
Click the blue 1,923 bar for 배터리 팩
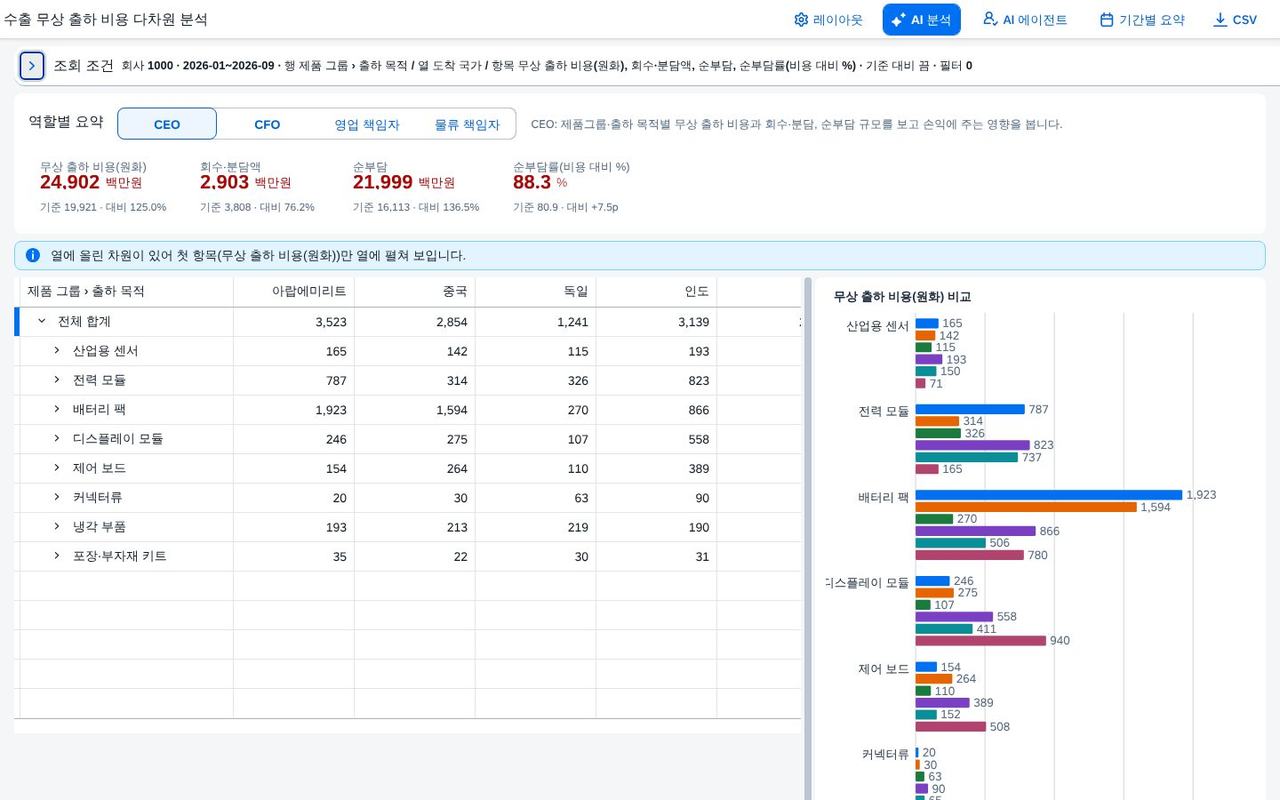[x=1049, y=495]
